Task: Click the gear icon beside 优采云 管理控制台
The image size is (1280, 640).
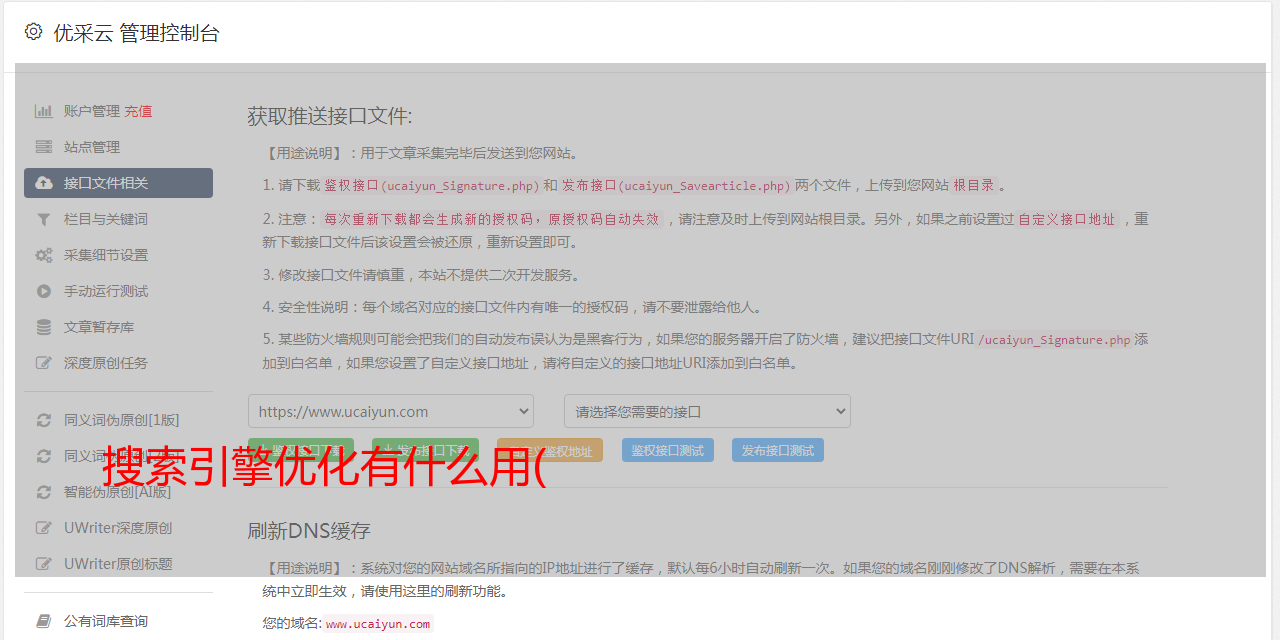Action: point(34,32)
